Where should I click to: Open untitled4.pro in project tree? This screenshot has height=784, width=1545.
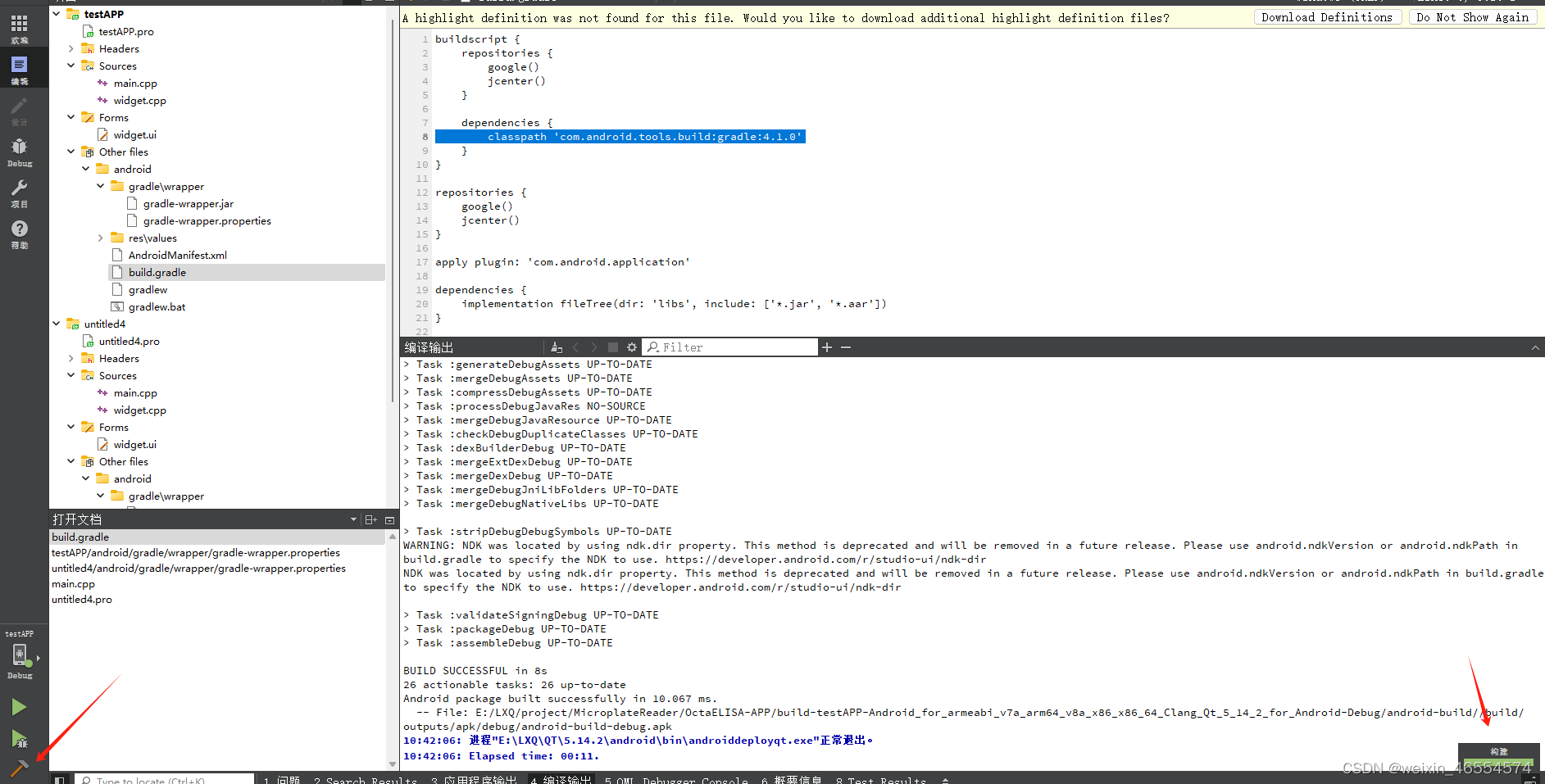129,341
